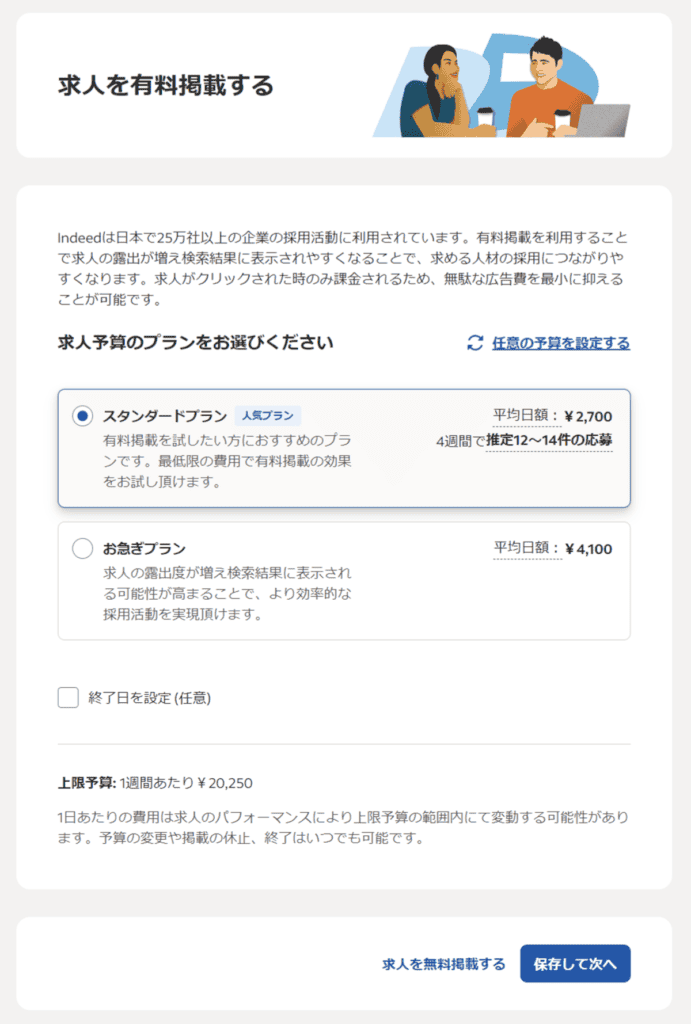691x1024 pixels.
Task: Click the 保存して次へ button
Action: [575, 964]
